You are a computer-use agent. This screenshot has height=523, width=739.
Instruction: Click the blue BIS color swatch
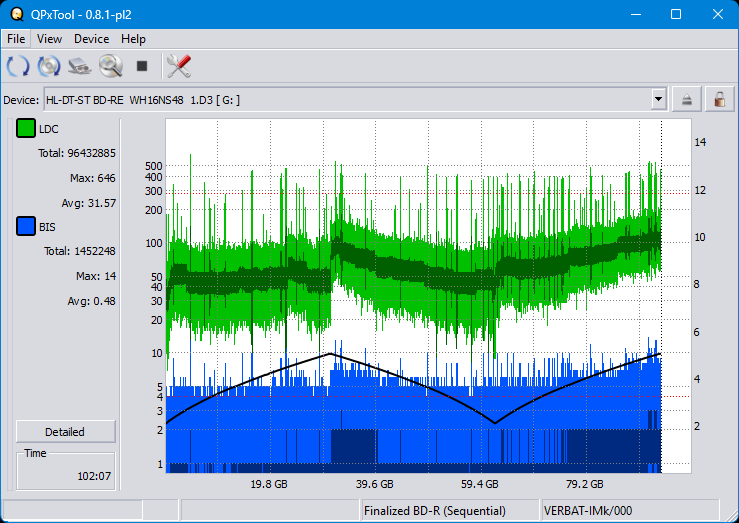(x=26, y=227)
